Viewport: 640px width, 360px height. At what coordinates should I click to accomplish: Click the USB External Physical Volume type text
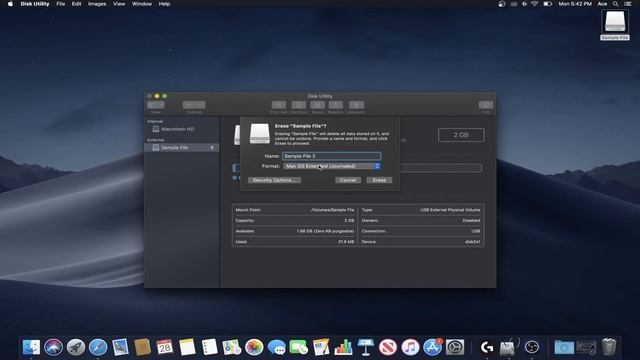450,210
